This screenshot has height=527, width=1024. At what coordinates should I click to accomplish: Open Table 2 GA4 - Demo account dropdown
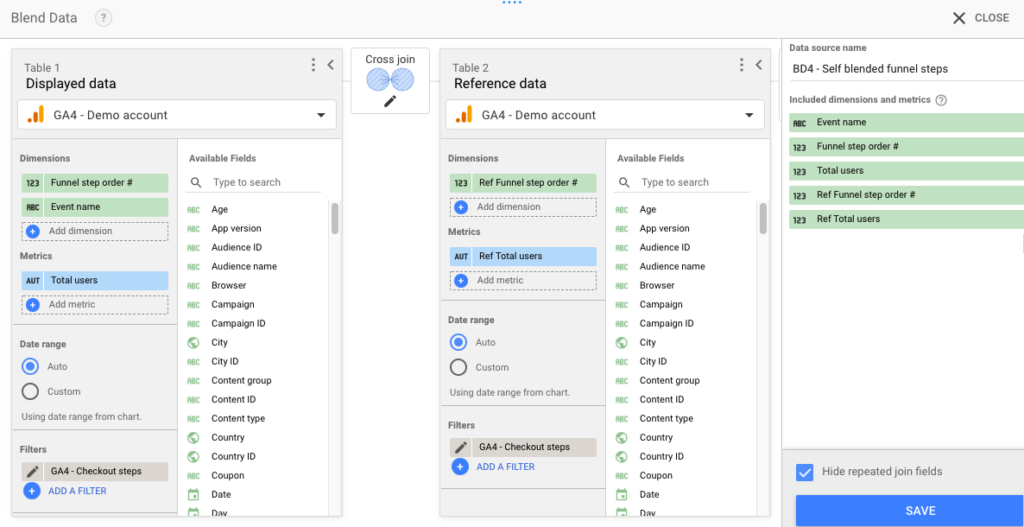click(x=605, y=115)
